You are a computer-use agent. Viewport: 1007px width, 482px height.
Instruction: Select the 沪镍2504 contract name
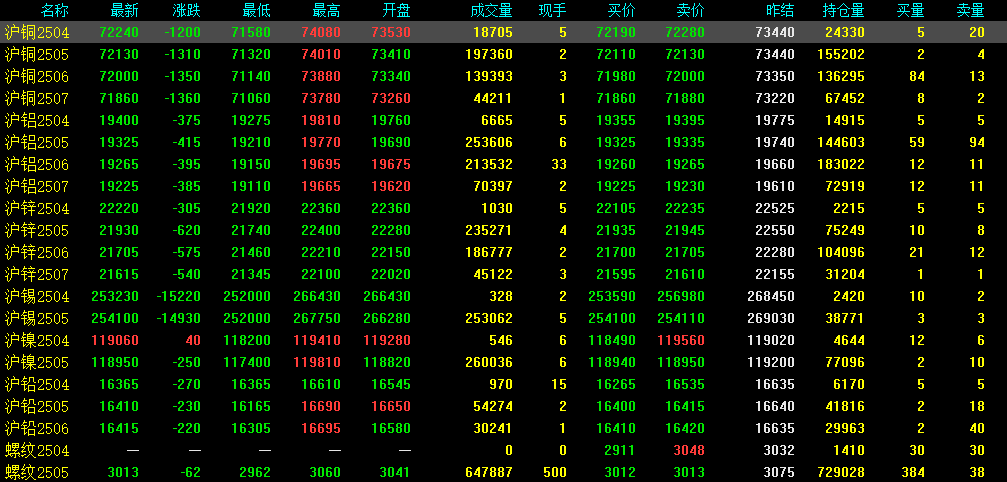pyautogui.click(x=37, y=340)
